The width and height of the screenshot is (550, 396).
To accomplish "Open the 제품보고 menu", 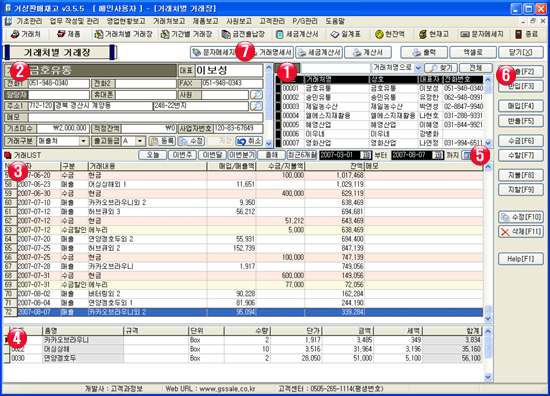I will pyautogui.click(x=205, y=21).
